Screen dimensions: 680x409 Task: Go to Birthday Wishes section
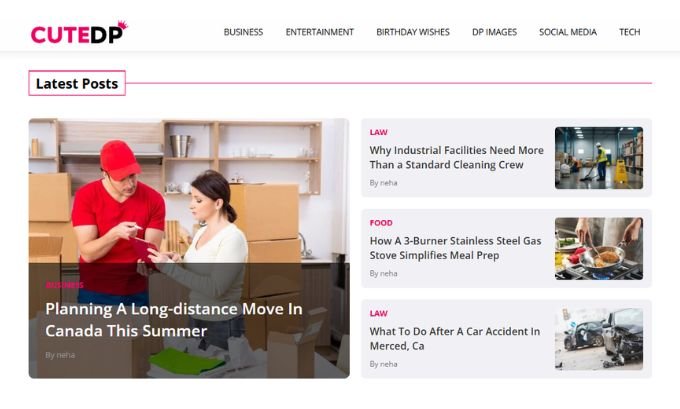(413, 32)
